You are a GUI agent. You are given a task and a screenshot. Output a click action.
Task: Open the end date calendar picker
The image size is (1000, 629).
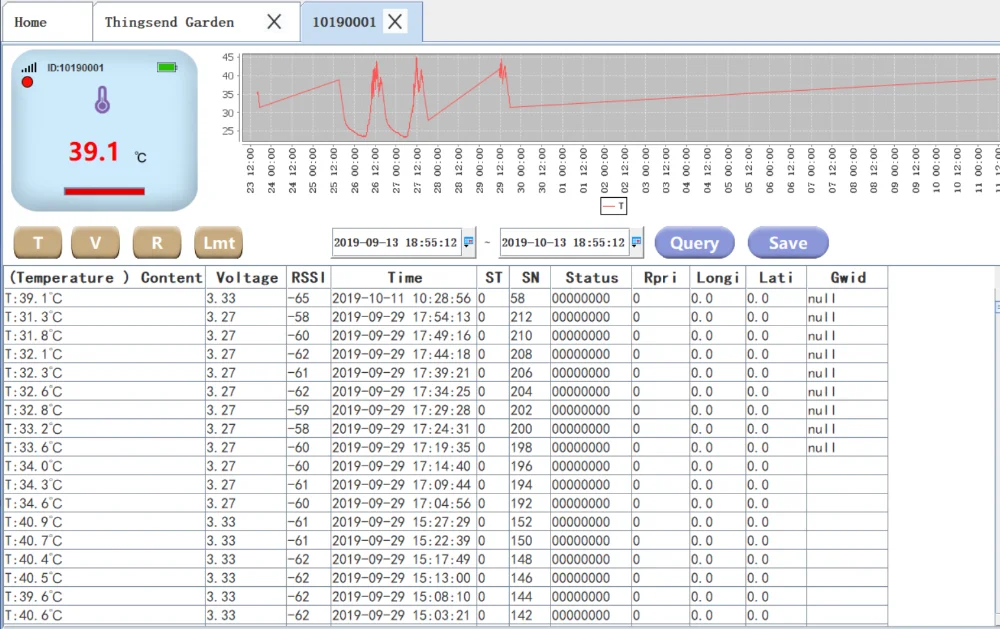636,242
